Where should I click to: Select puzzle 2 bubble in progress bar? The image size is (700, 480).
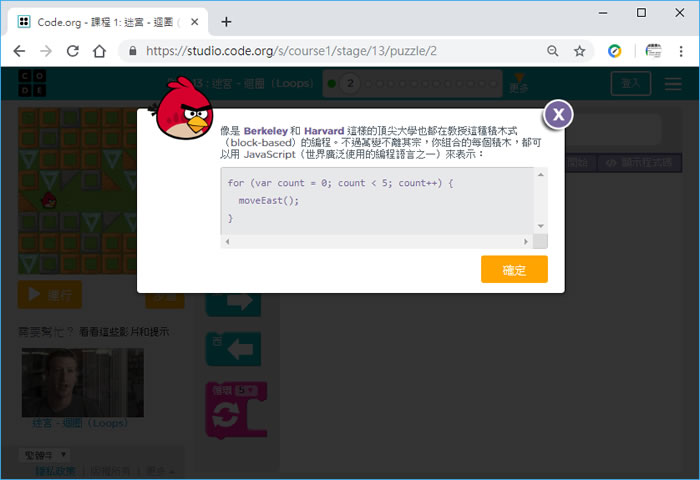350,83
